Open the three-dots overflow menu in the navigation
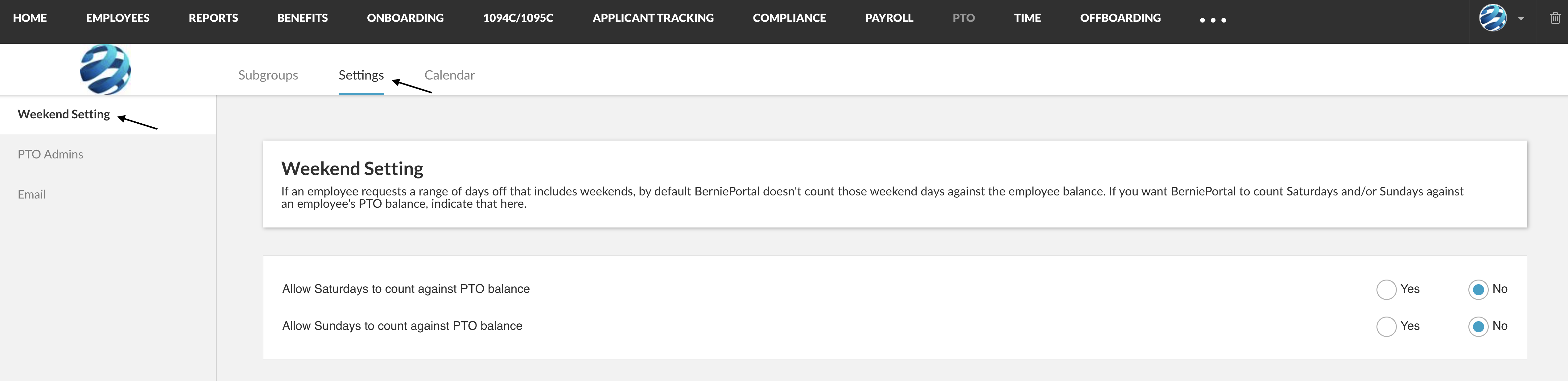Image resolution: width=1568 pixels, height=381 pixels. (1212, 20)
